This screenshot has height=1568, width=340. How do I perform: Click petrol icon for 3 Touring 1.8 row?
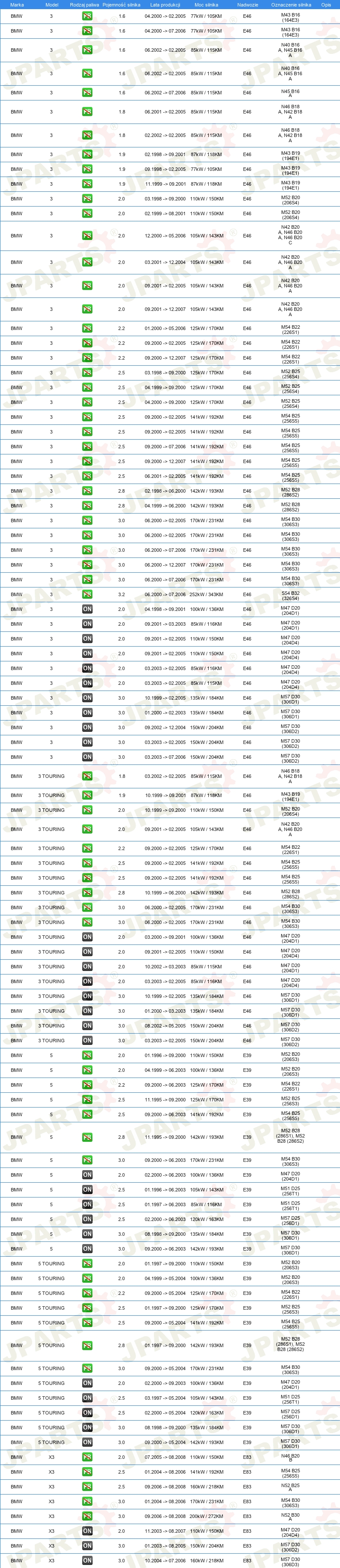87,776
